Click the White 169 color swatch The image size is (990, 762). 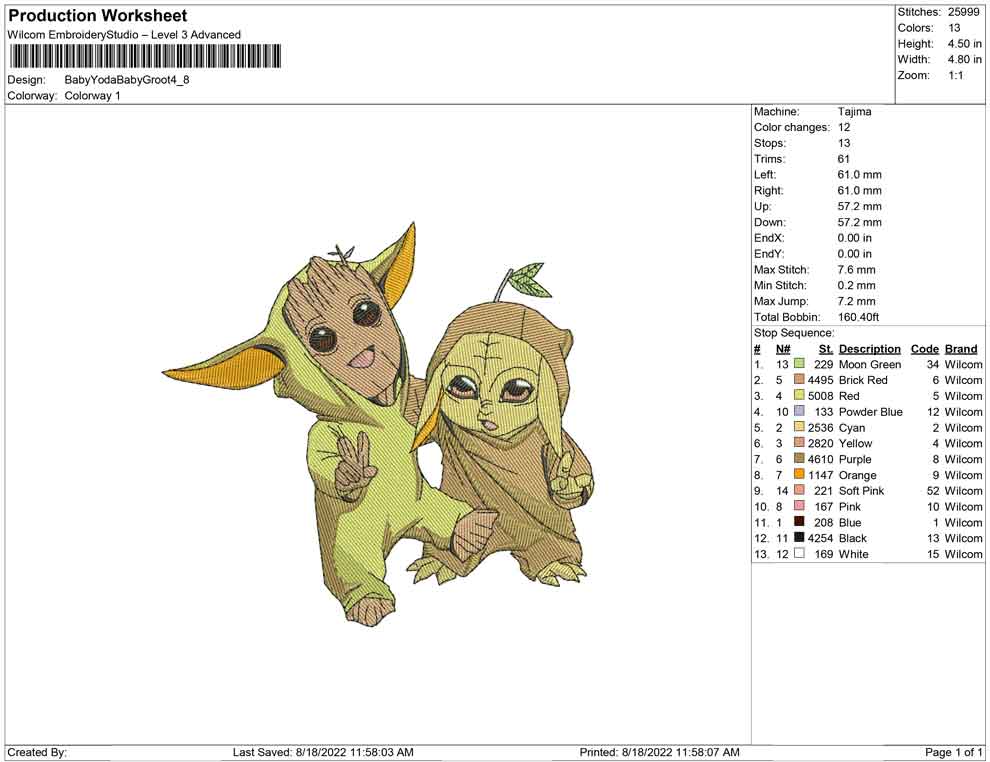799,553
